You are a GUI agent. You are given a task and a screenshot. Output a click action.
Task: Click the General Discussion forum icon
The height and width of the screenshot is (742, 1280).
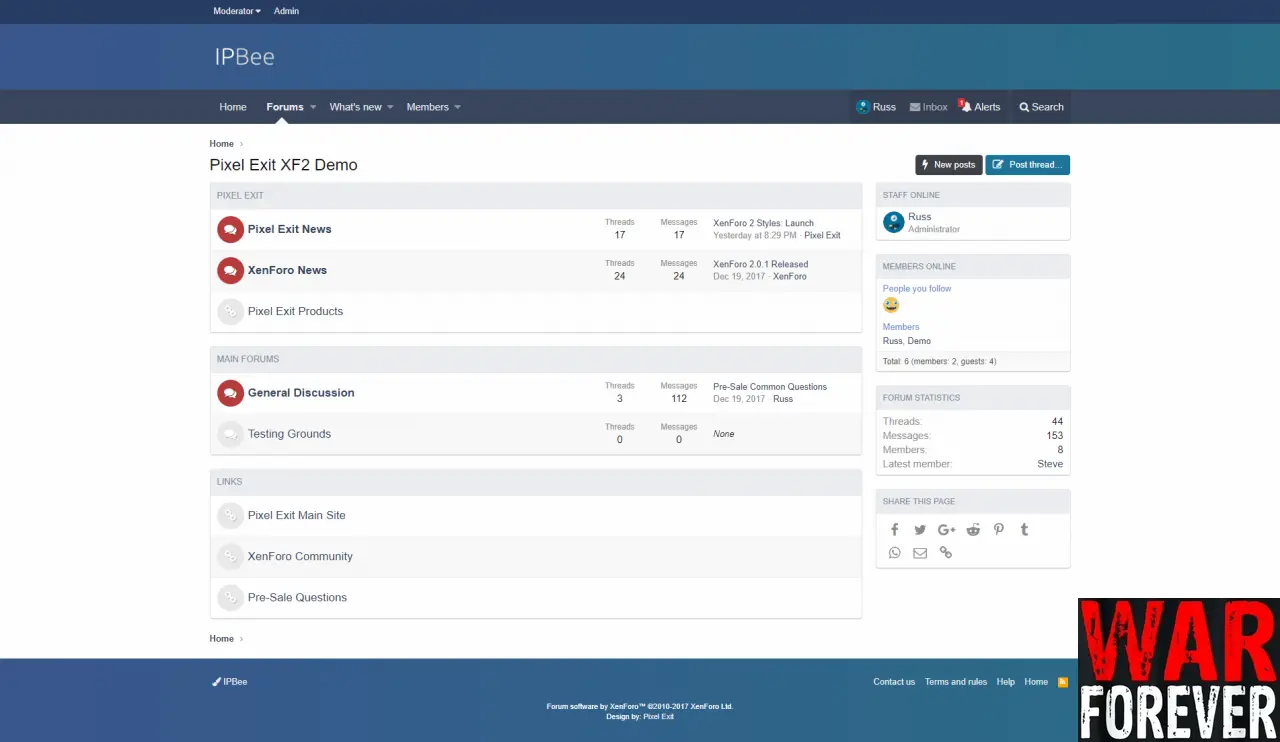(230, 393)
